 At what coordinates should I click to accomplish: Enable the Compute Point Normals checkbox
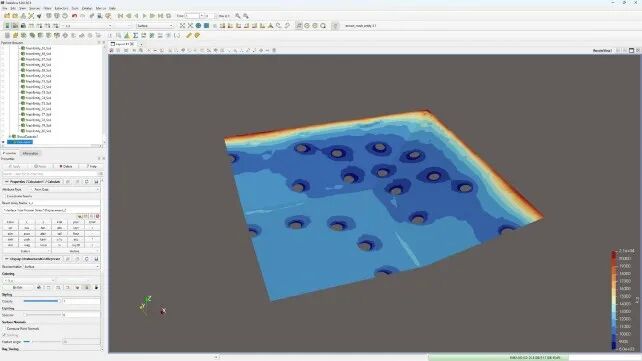pos(4,329)
